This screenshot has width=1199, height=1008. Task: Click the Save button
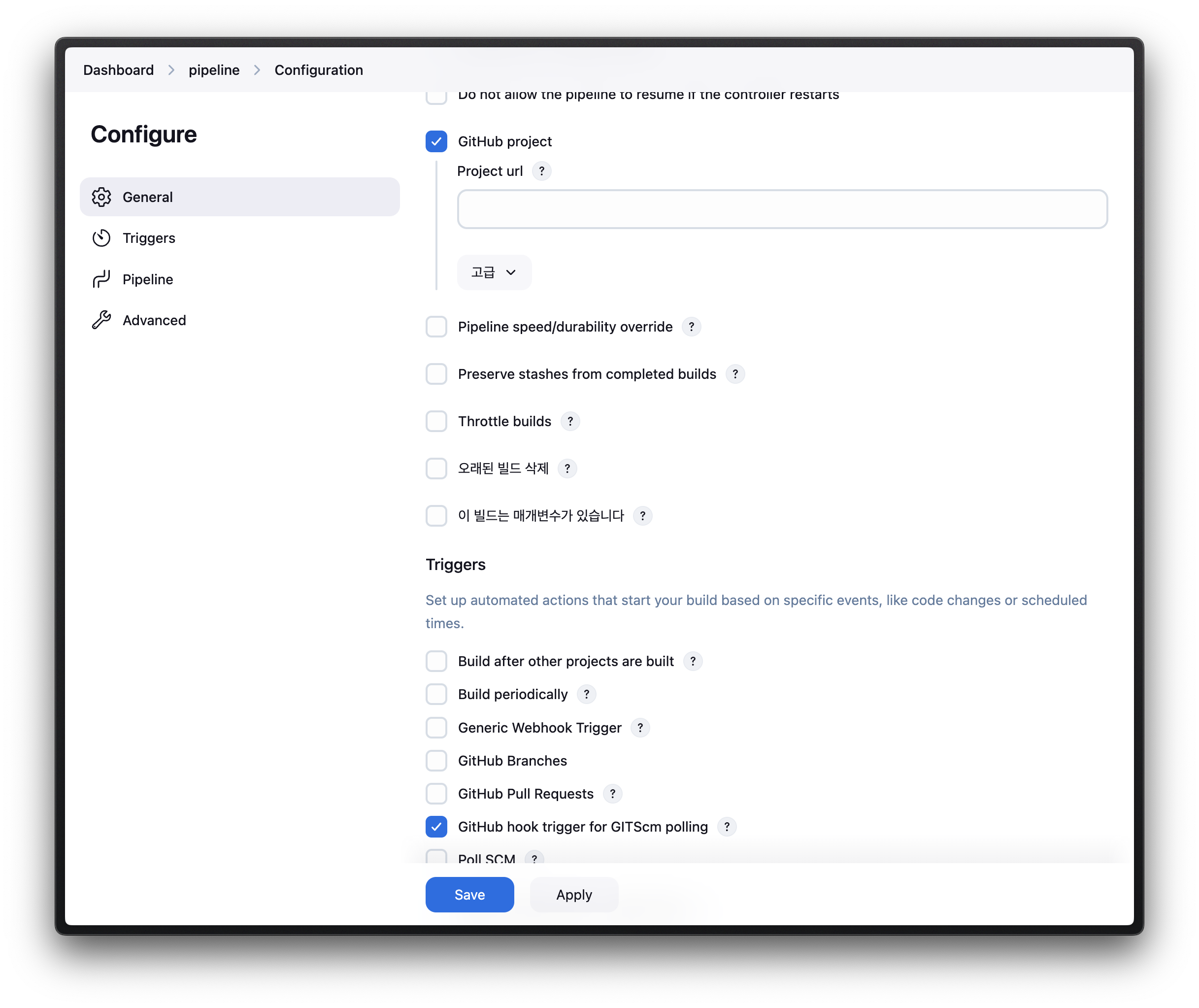pyautogui.click(x=469, y=896)
